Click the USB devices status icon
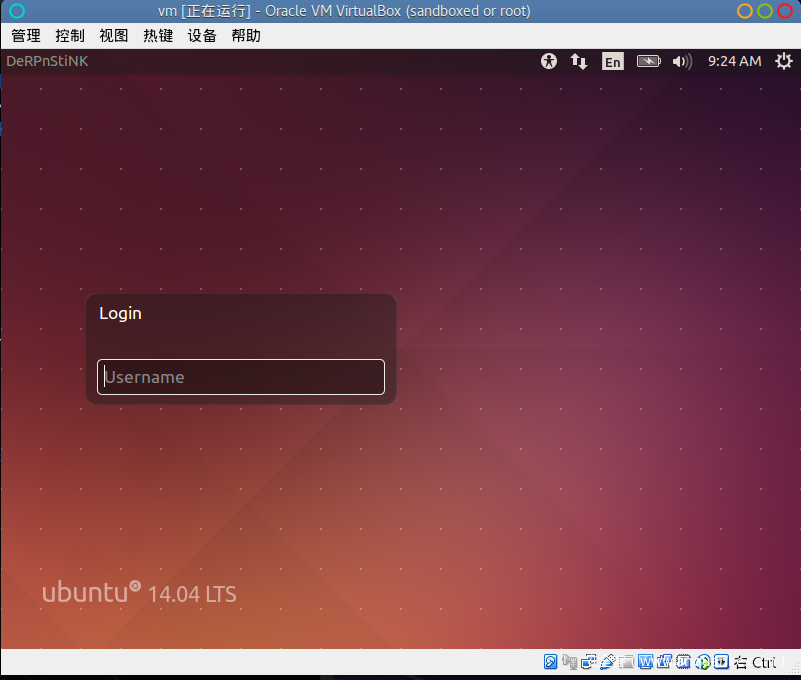Screen dimensions: 801x680 click(607, 662)
